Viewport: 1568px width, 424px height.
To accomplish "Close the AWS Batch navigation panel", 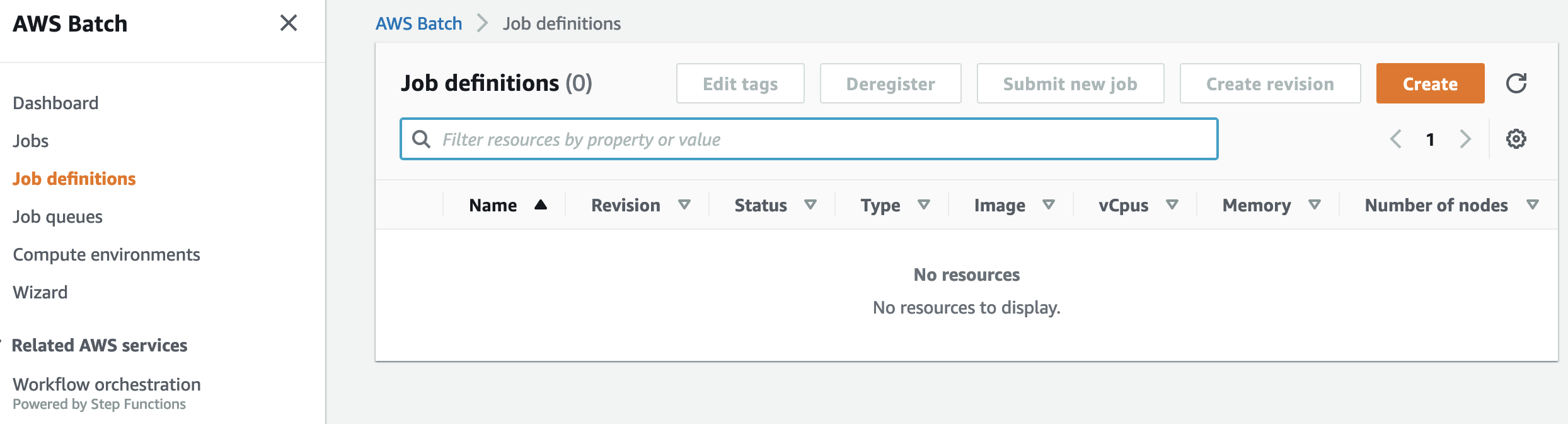I will 289,23.
